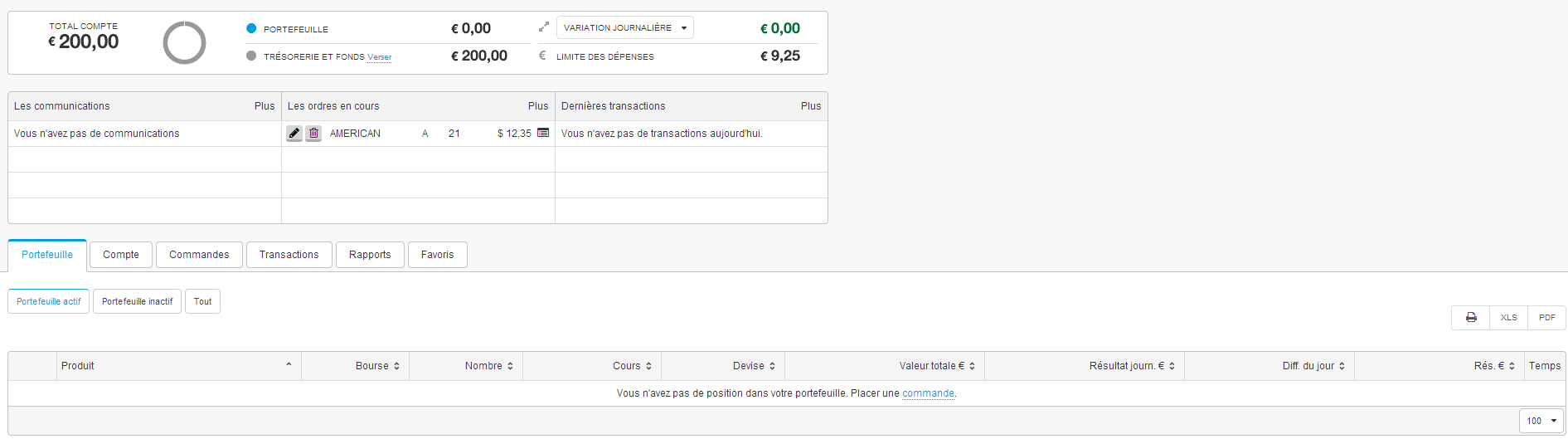
Task: Export portfolio as XLS
Action: [x=1508, y=318]
